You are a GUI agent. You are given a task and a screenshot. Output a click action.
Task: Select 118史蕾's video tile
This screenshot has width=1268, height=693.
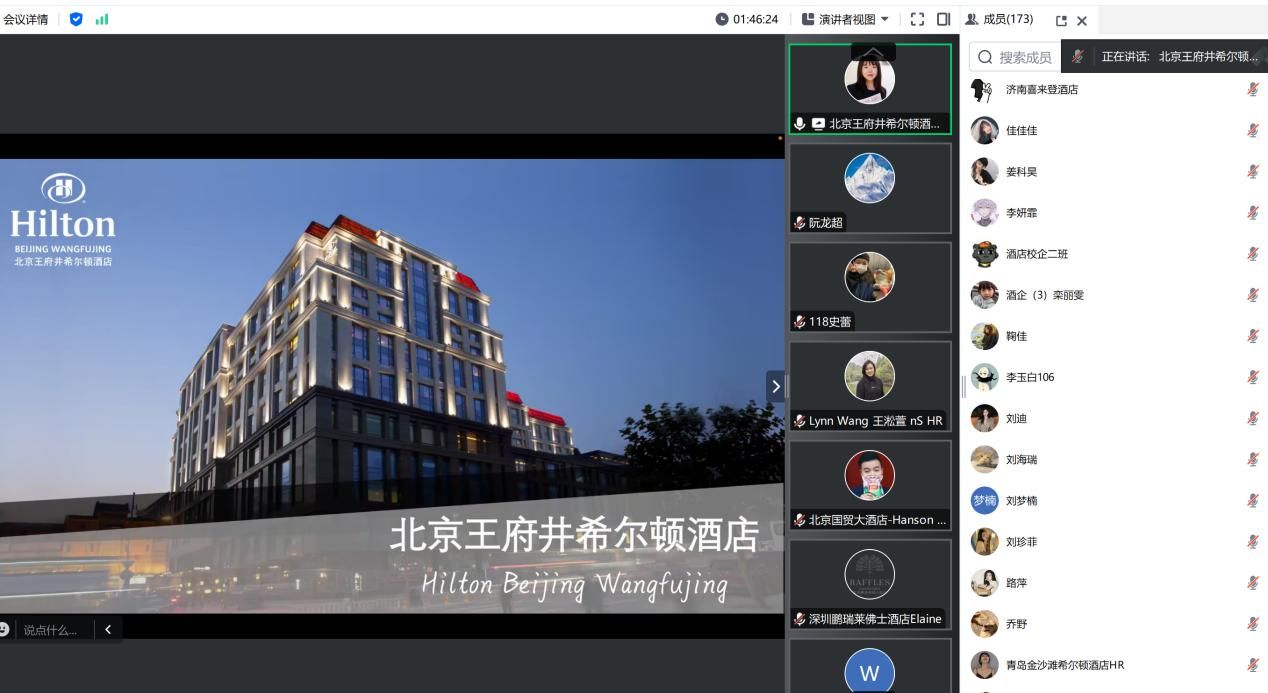(x=870, y=287)
